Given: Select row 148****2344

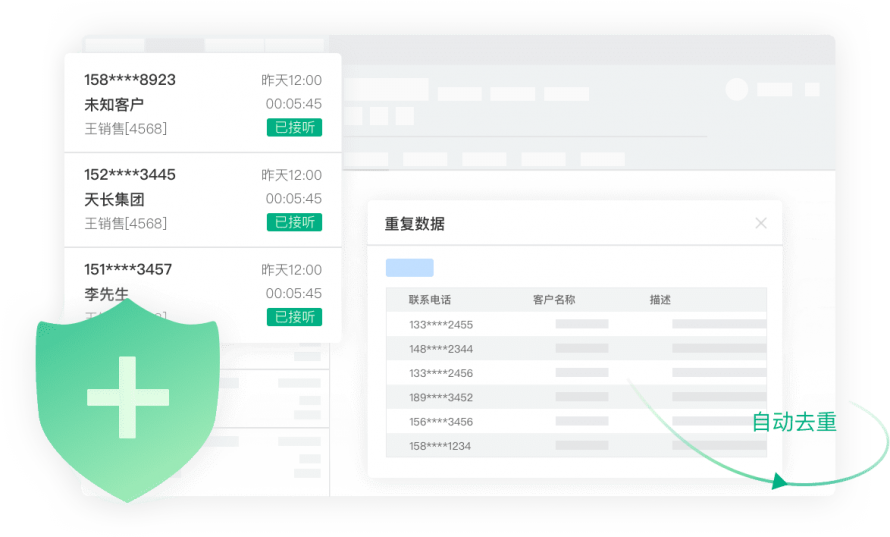Looking at the screenshot, I should (576, 349).
